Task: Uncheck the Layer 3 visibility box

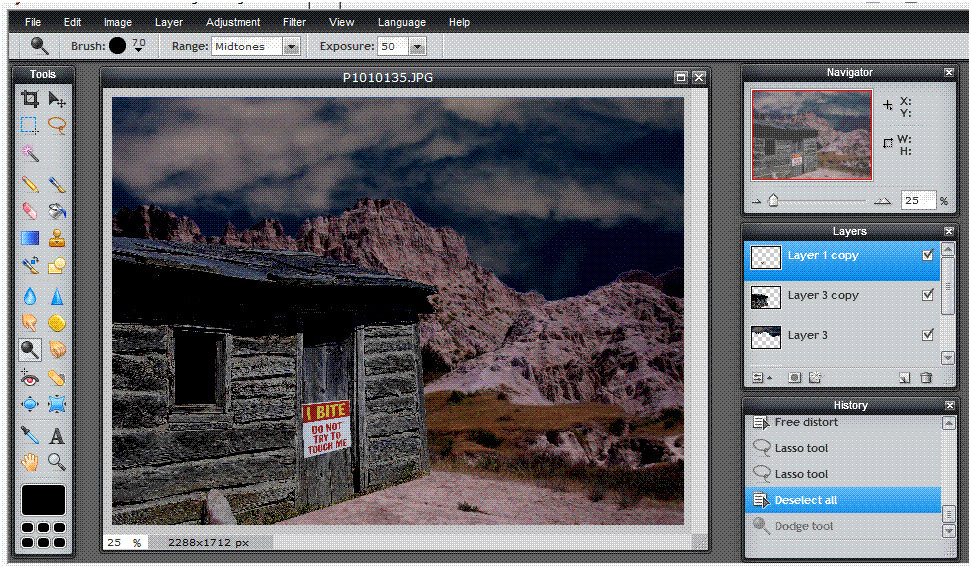Action: (x=928, y=335)
